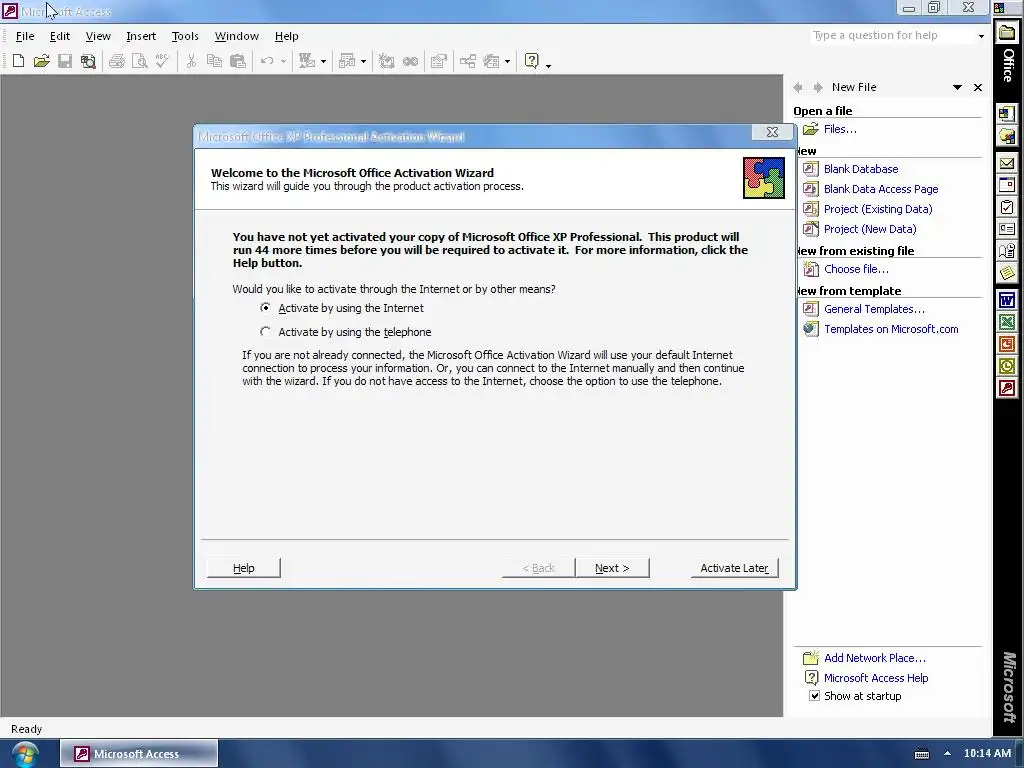
Task: Click the Microsoft Script Editor icon
Action: point(410,61)
